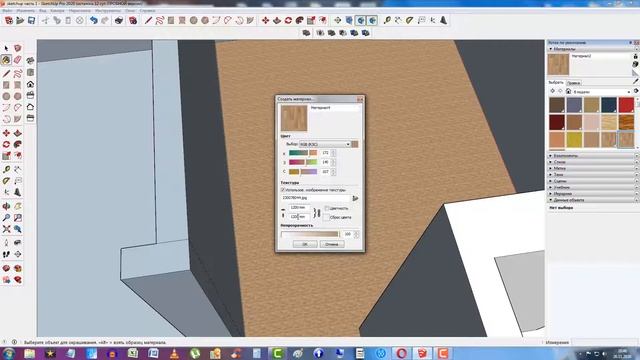This screenshot has width=640, height=360.
Task: Choose the Move tool in left toolbar
Action: [x=6, y=133]
